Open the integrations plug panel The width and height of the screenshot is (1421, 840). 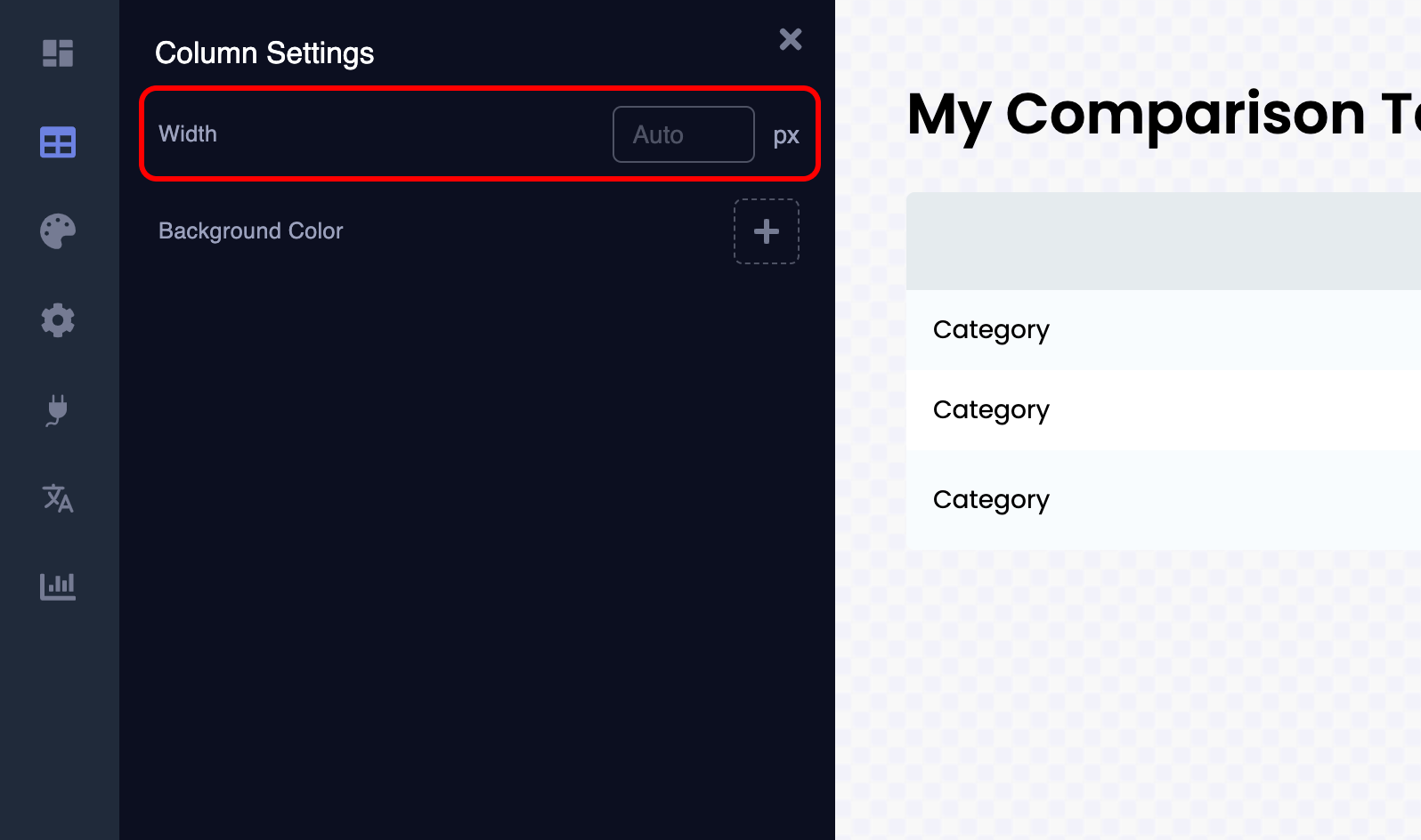click(58, 410)
